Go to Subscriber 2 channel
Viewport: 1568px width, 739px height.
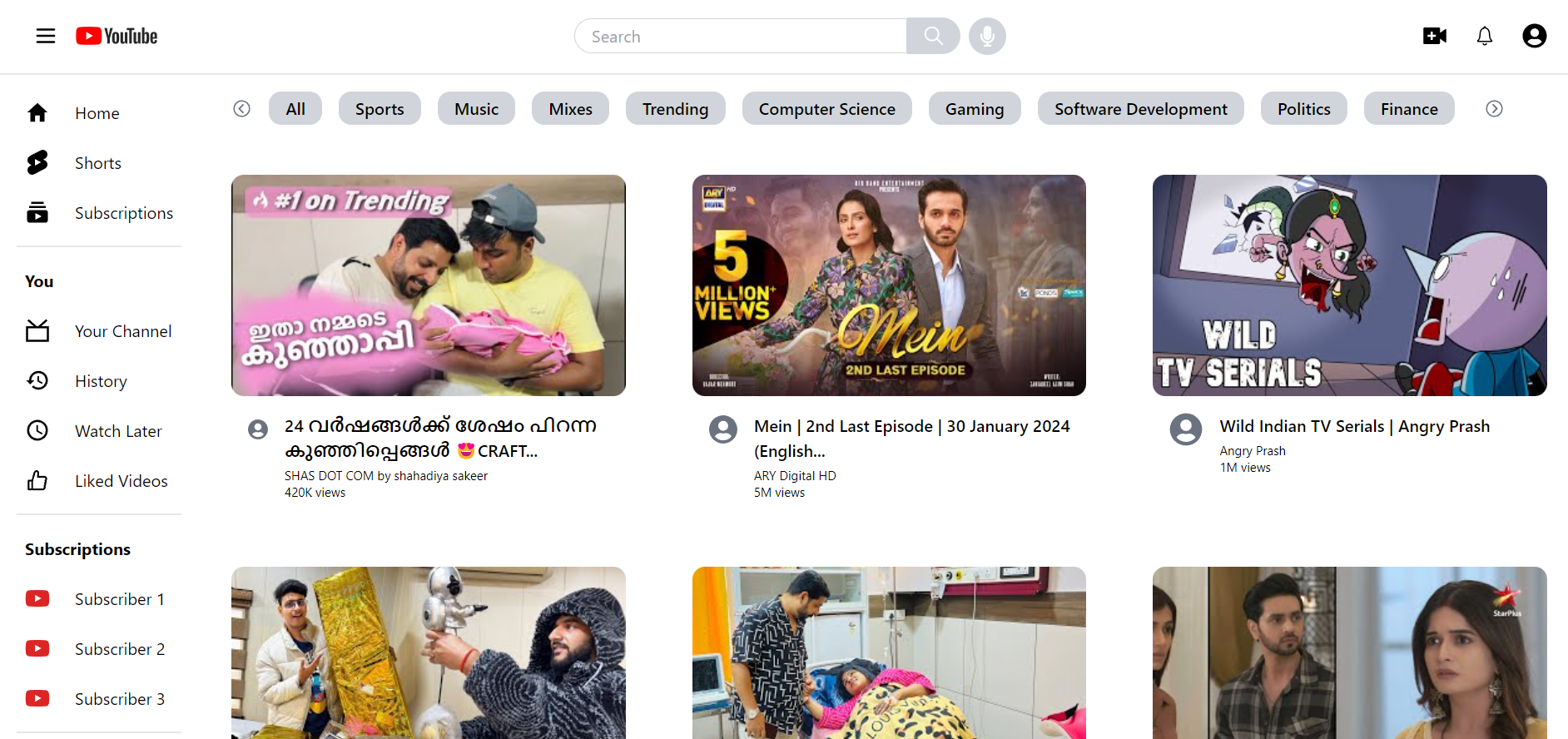119,649
